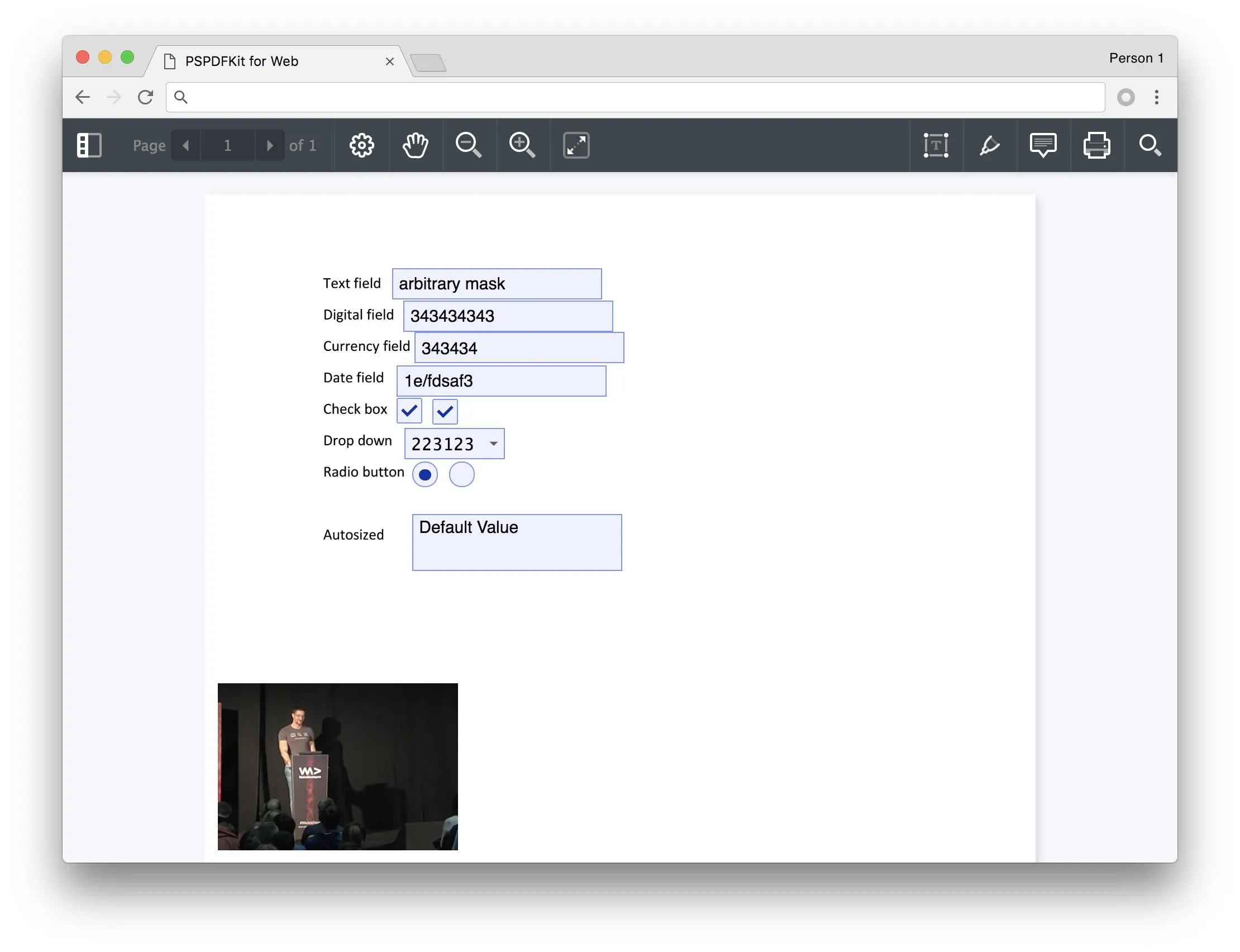Minimize the browser window
Viewport: 1240px width, 952px height.
coord(105,57)
